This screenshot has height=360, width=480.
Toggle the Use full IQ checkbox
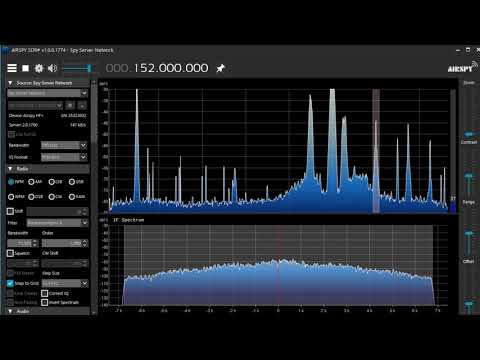point(11,134)
